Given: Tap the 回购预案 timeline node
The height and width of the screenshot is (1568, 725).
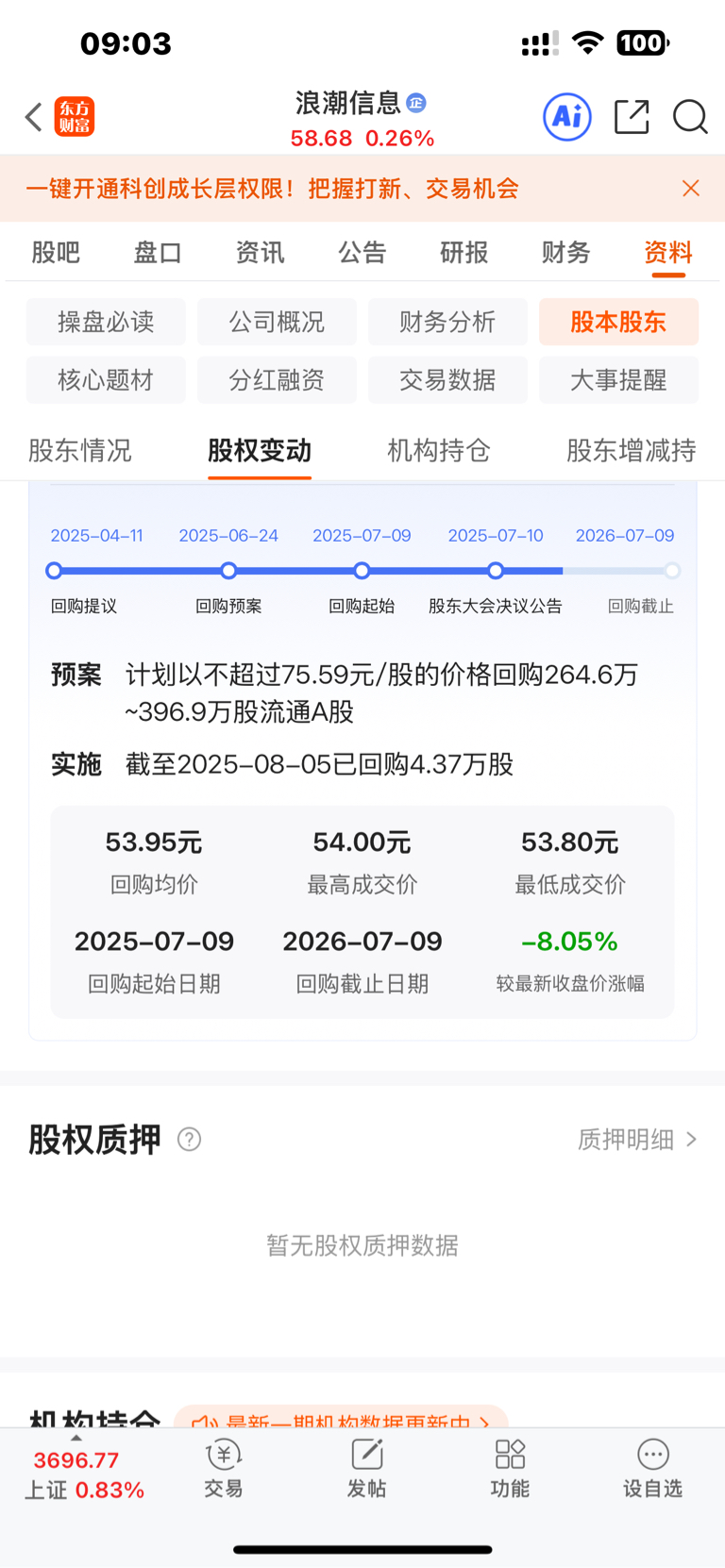Looking at the screenshot, I should 228,571.
